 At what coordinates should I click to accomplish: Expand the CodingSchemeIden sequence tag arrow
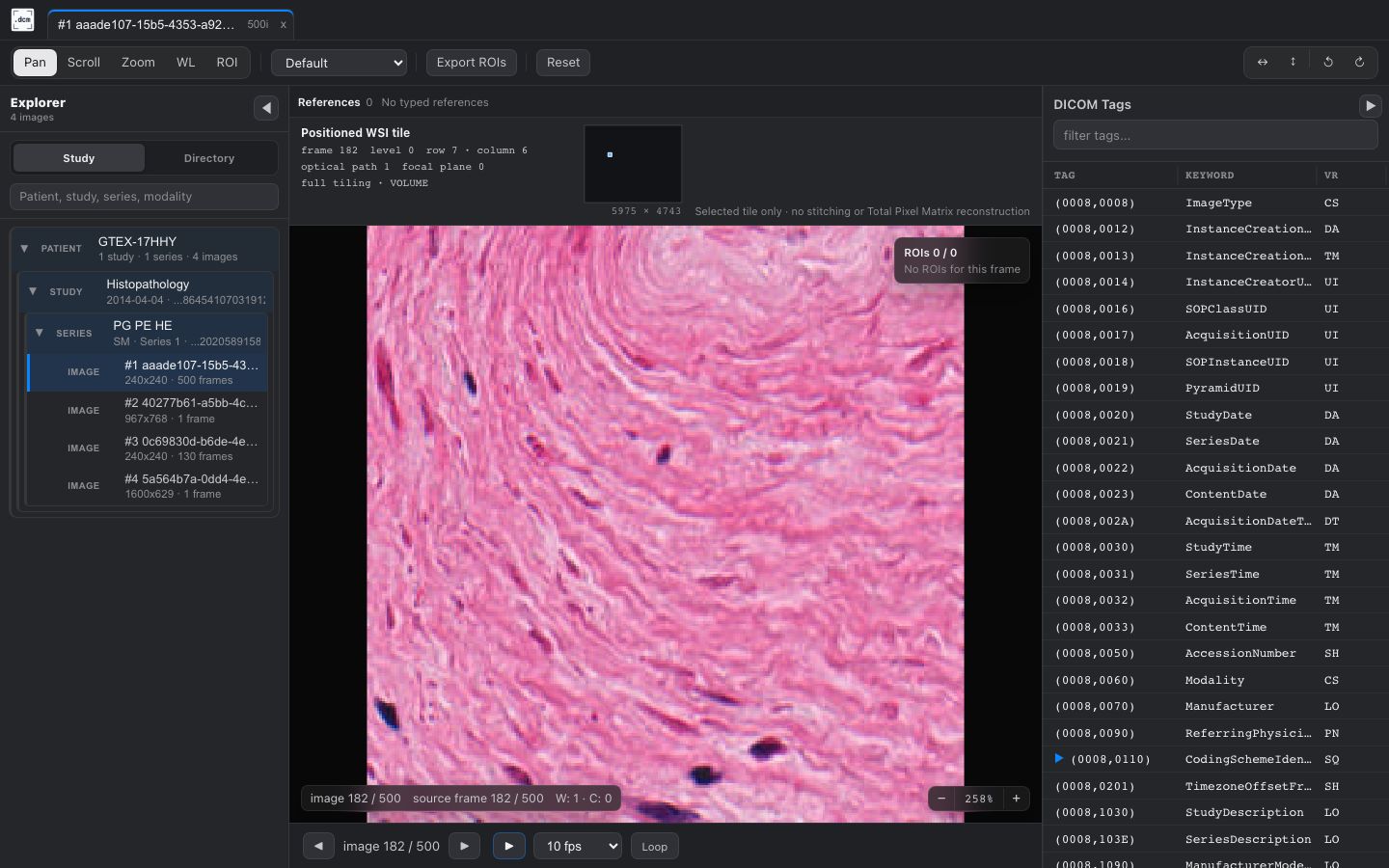click(1058, 758)
